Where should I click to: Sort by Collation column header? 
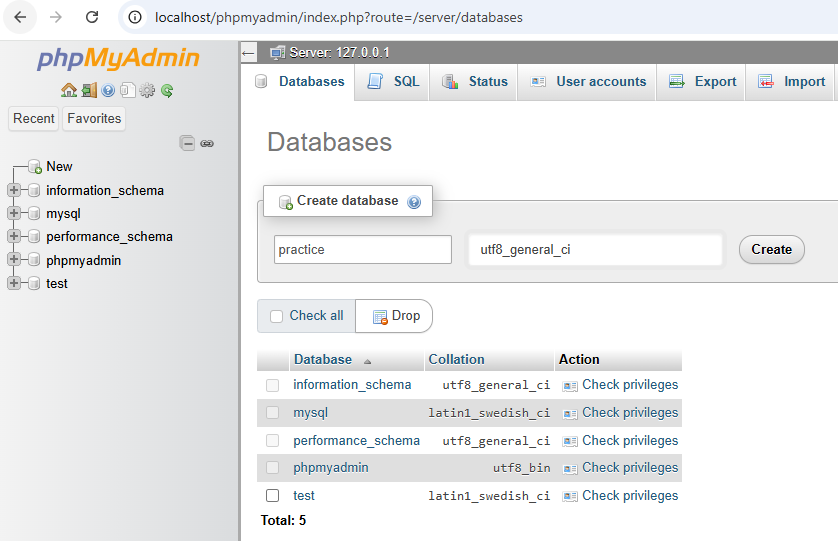click(x=456, y=359)
